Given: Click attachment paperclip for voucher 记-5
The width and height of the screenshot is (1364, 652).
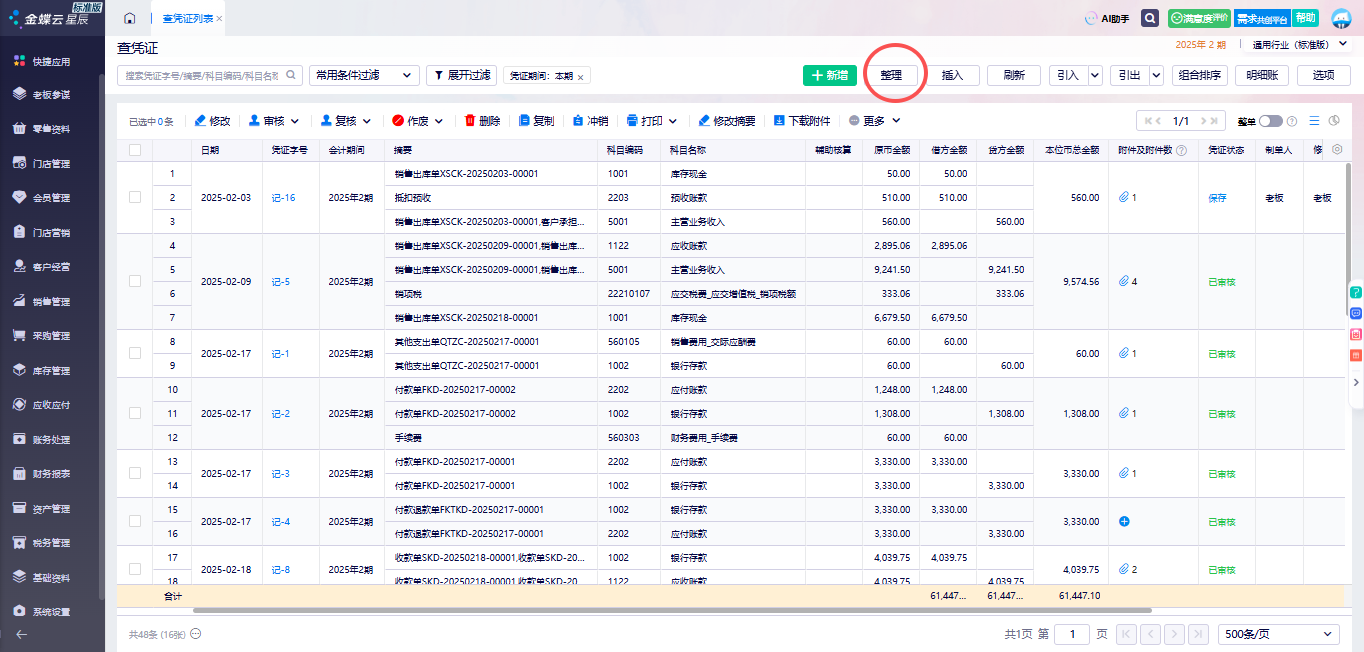Looking at the screenshot, I should pos(1124,282).
